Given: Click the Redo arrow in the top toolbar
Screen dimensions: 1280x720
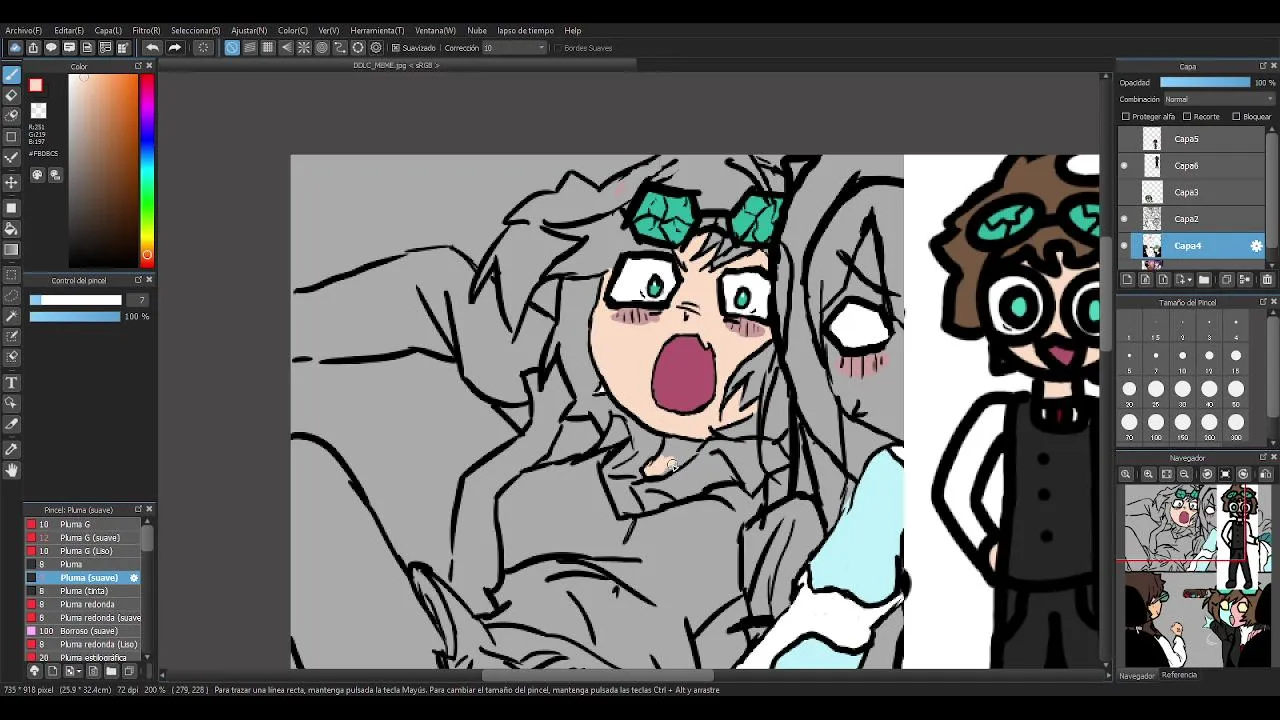Looking at the screenshot, I should (175, 48).
